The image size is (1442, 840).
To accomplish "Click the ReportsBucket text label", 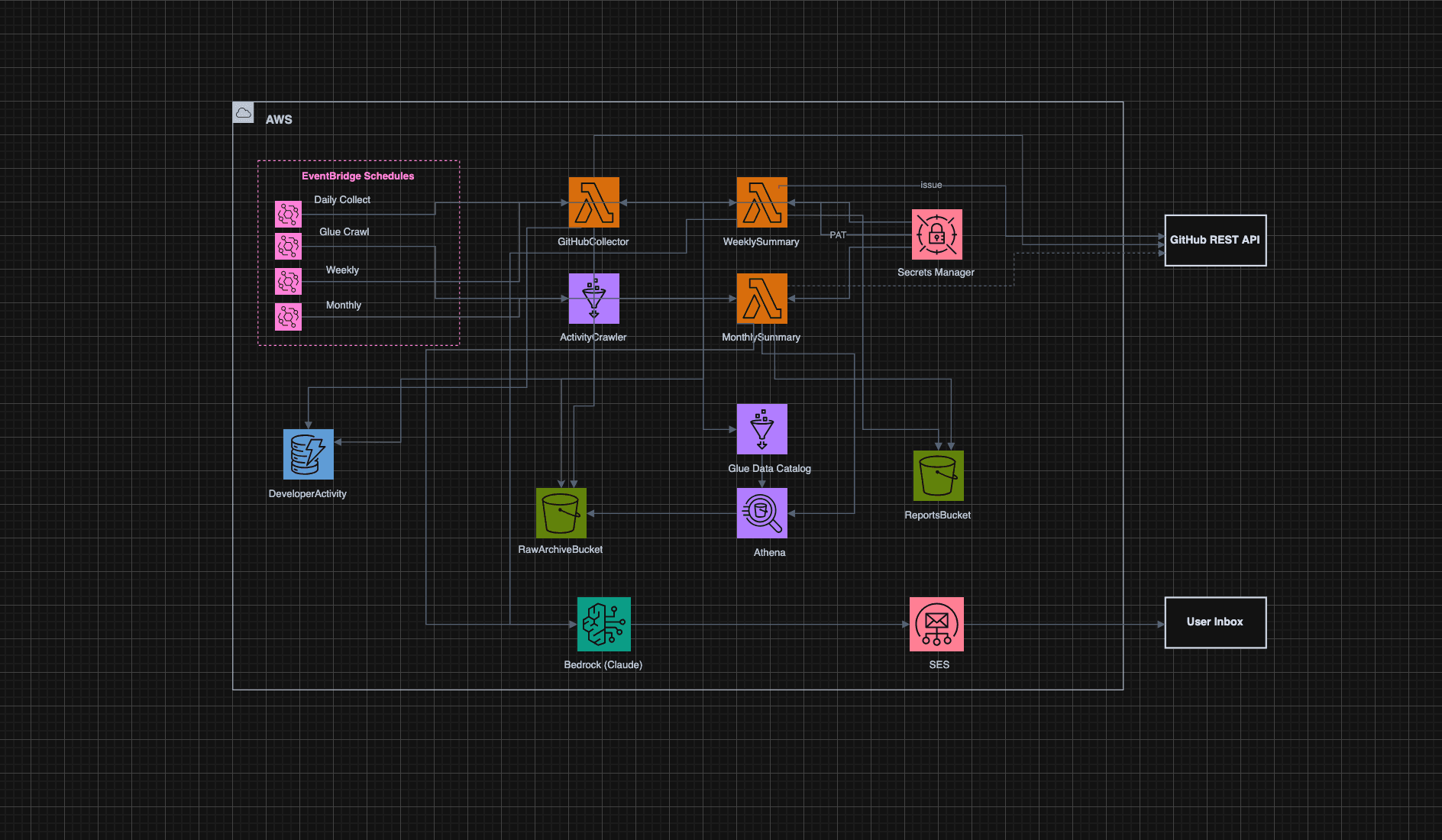I will (938, 515).
